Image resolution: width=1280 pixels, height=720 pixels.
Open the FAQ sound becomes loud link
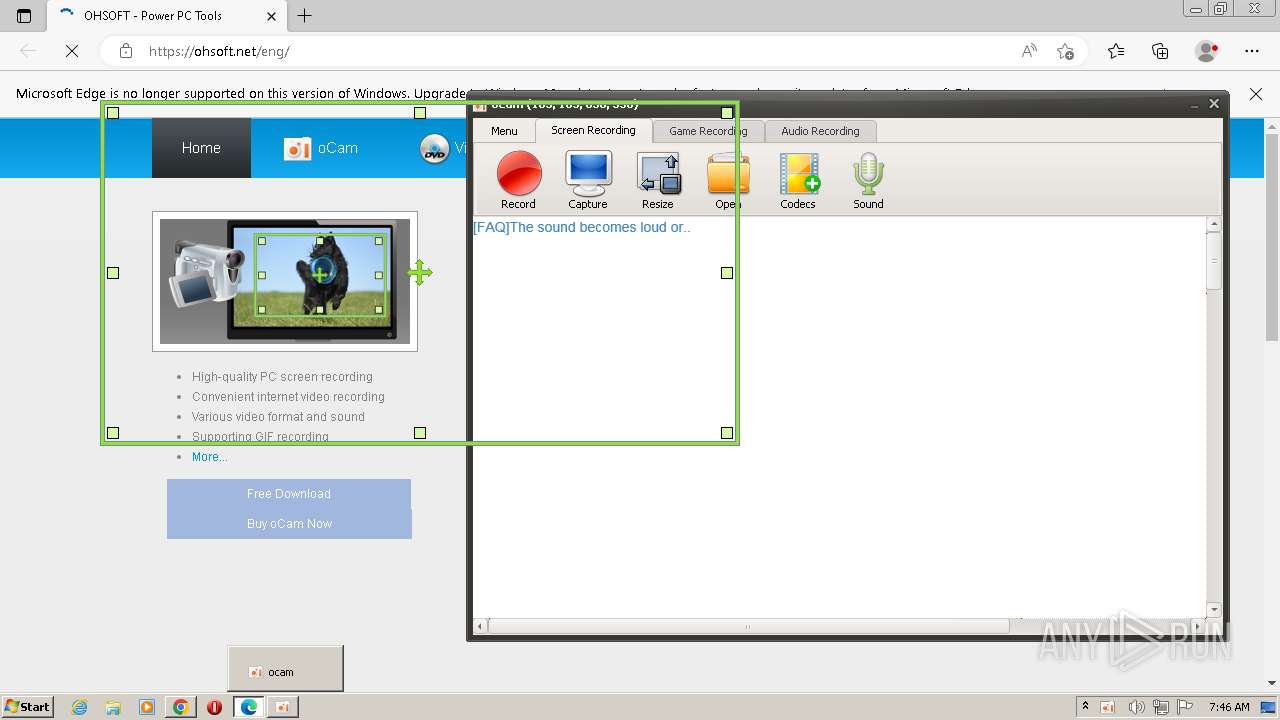tap(581, 227)
